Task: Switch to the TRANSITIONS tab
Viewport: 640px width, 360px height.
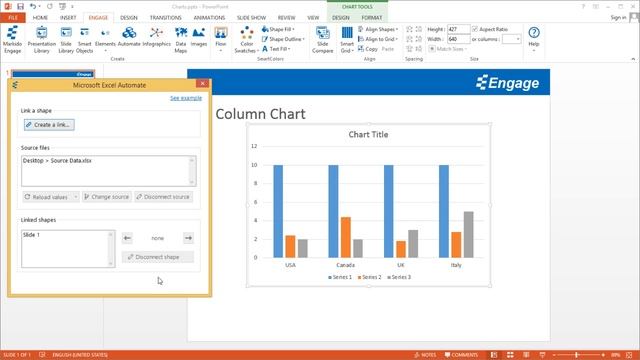Action: point(165,18)
